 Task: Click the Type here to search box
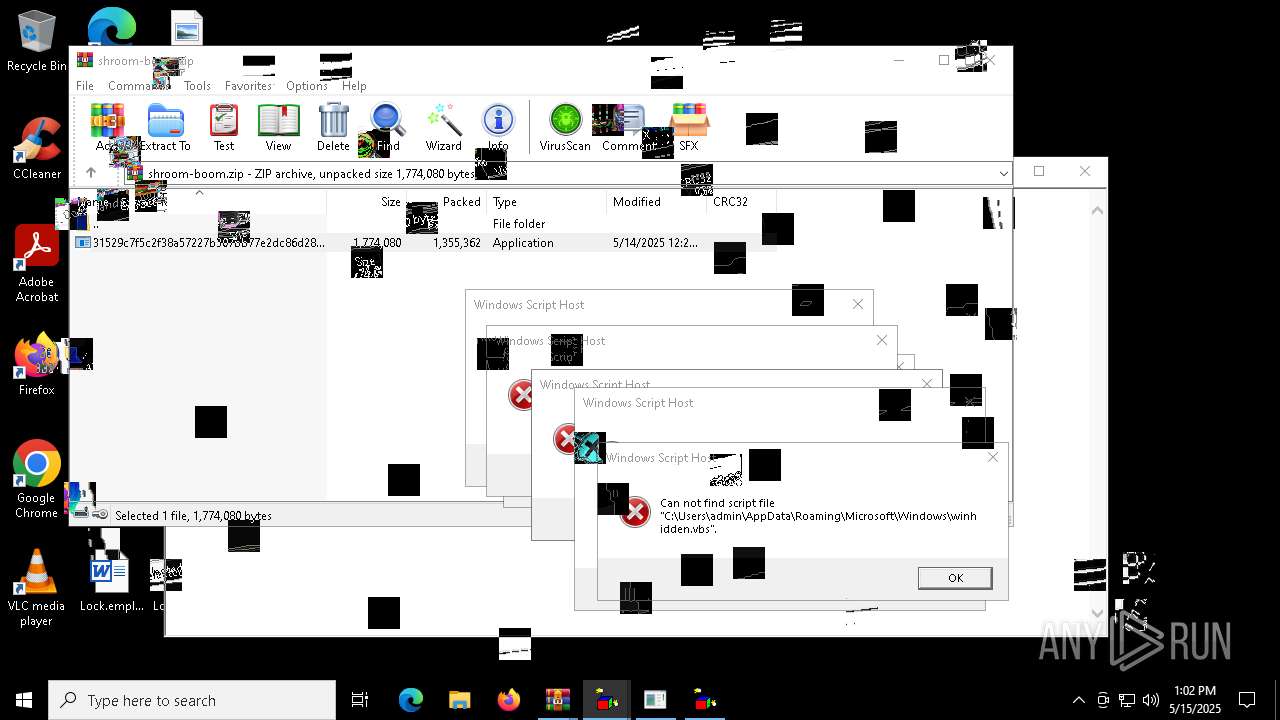192,700
